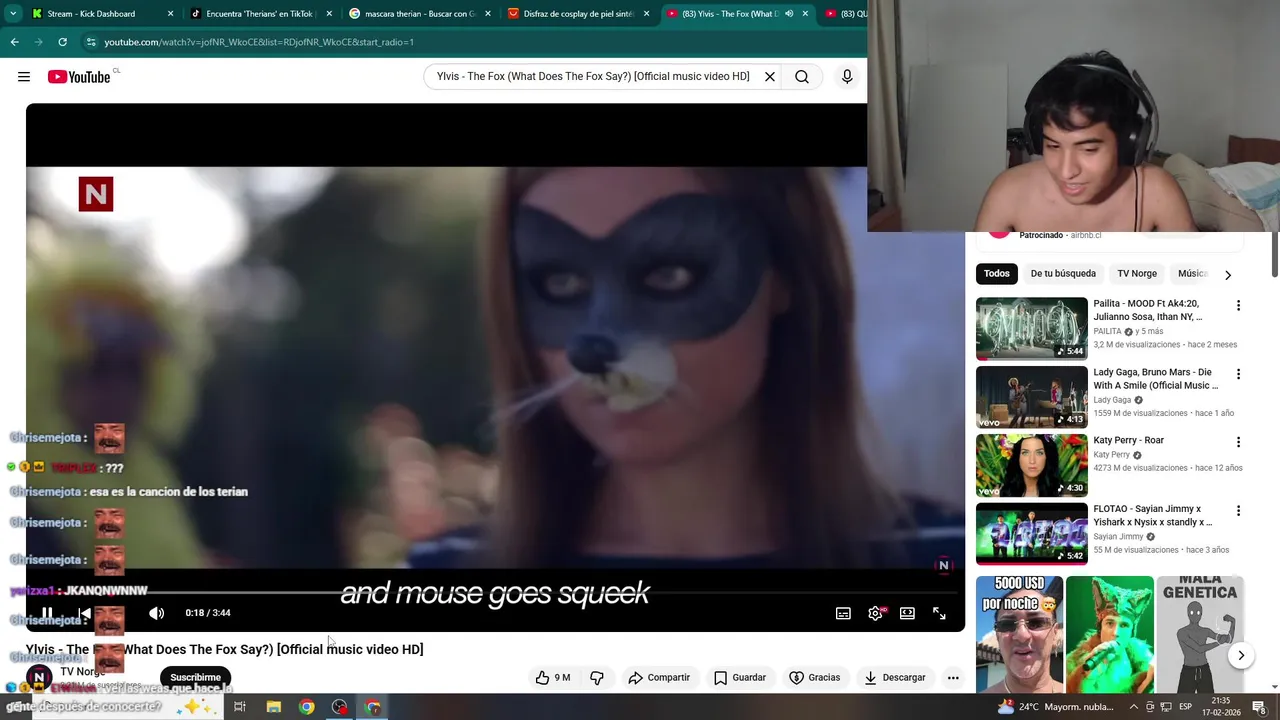Open options menu for Pailita - MOOD

(1238, 305)
